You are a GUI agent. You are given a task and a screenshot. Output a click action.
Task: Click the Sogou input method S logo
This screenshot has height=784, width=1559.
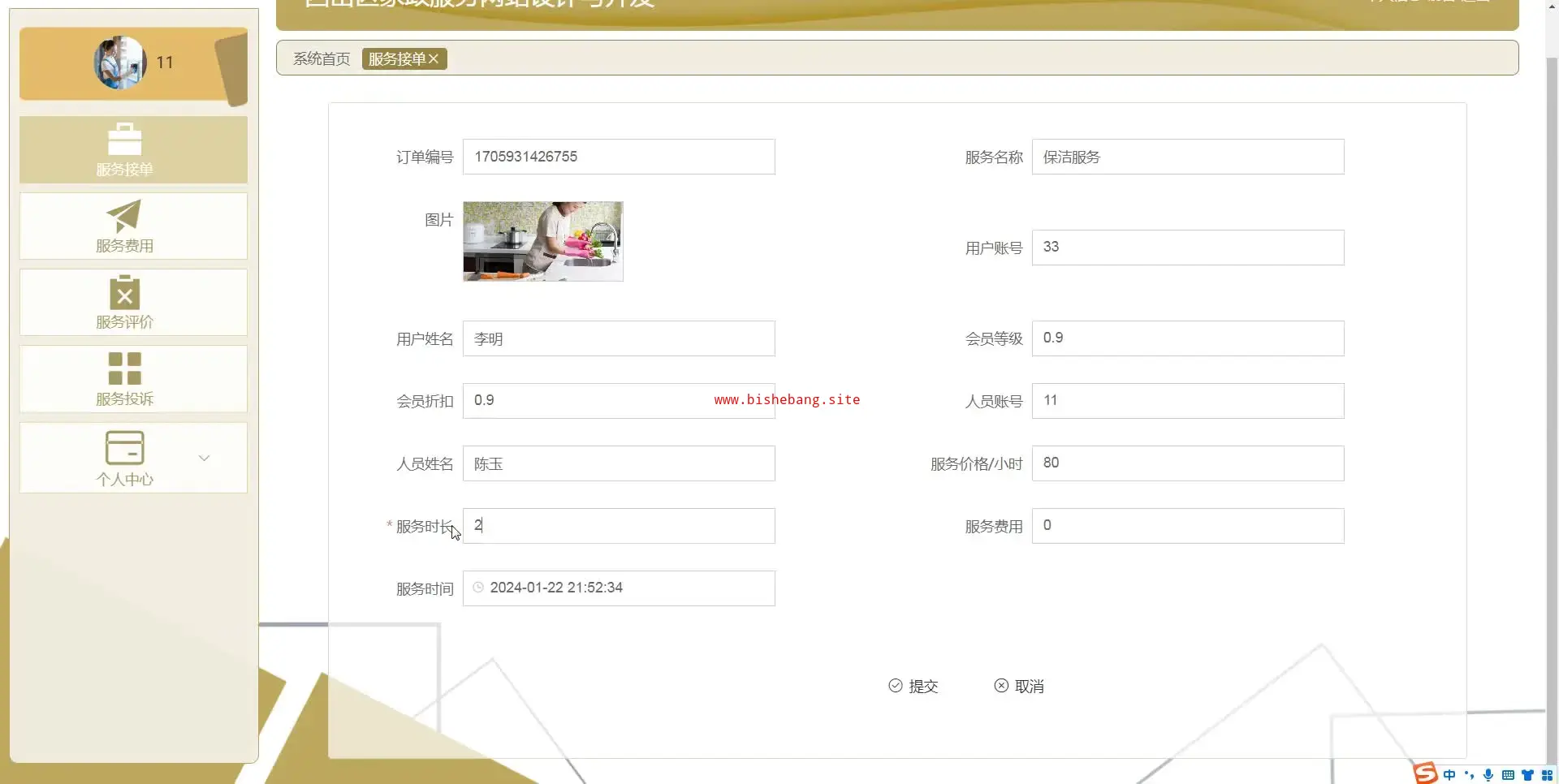1425,773
